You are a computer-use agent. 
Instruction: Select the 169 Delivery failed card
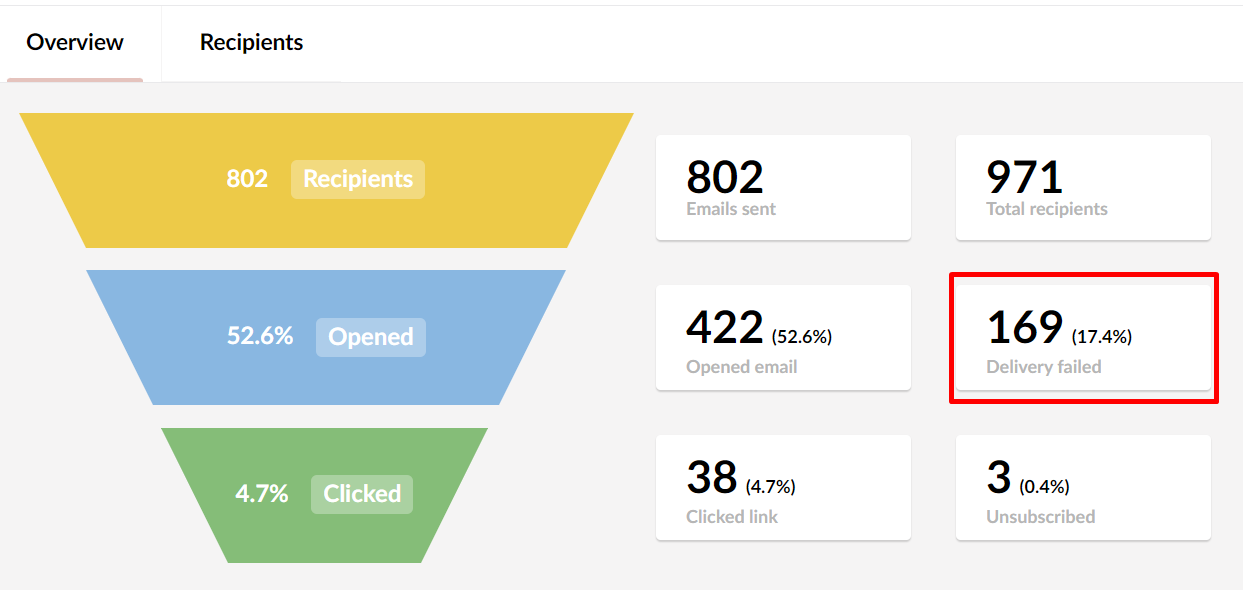tap(1083, 338)
